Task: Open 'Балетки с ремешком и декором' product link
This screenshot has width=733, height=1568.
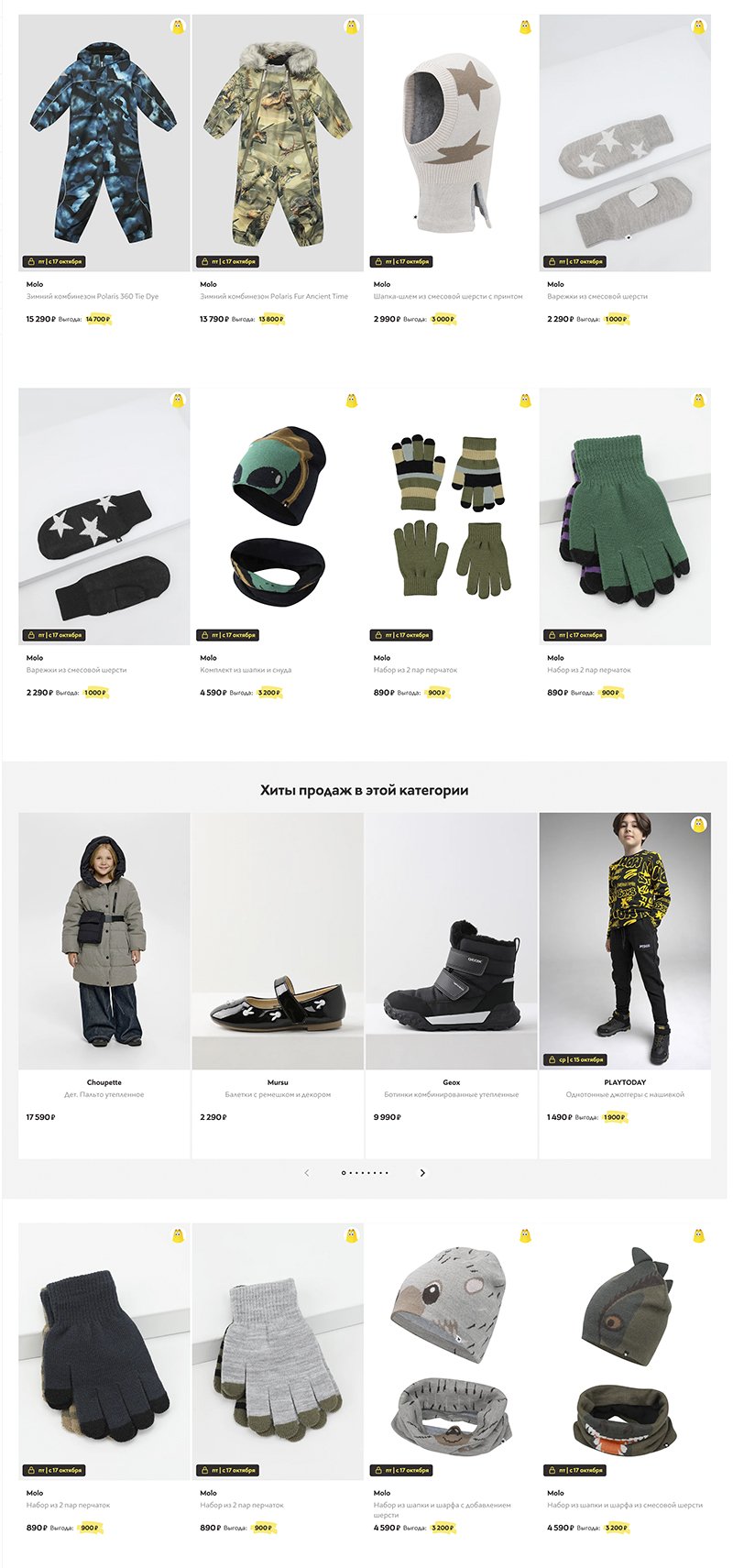Action: pyautogui.click(x=278, y=1094)
